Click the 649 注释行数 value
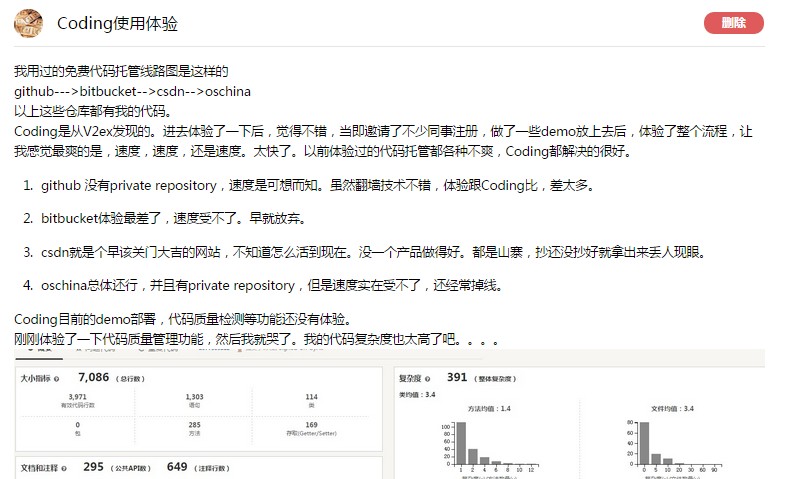The height and width of the screenshot is (479, 786). [177, 466]
